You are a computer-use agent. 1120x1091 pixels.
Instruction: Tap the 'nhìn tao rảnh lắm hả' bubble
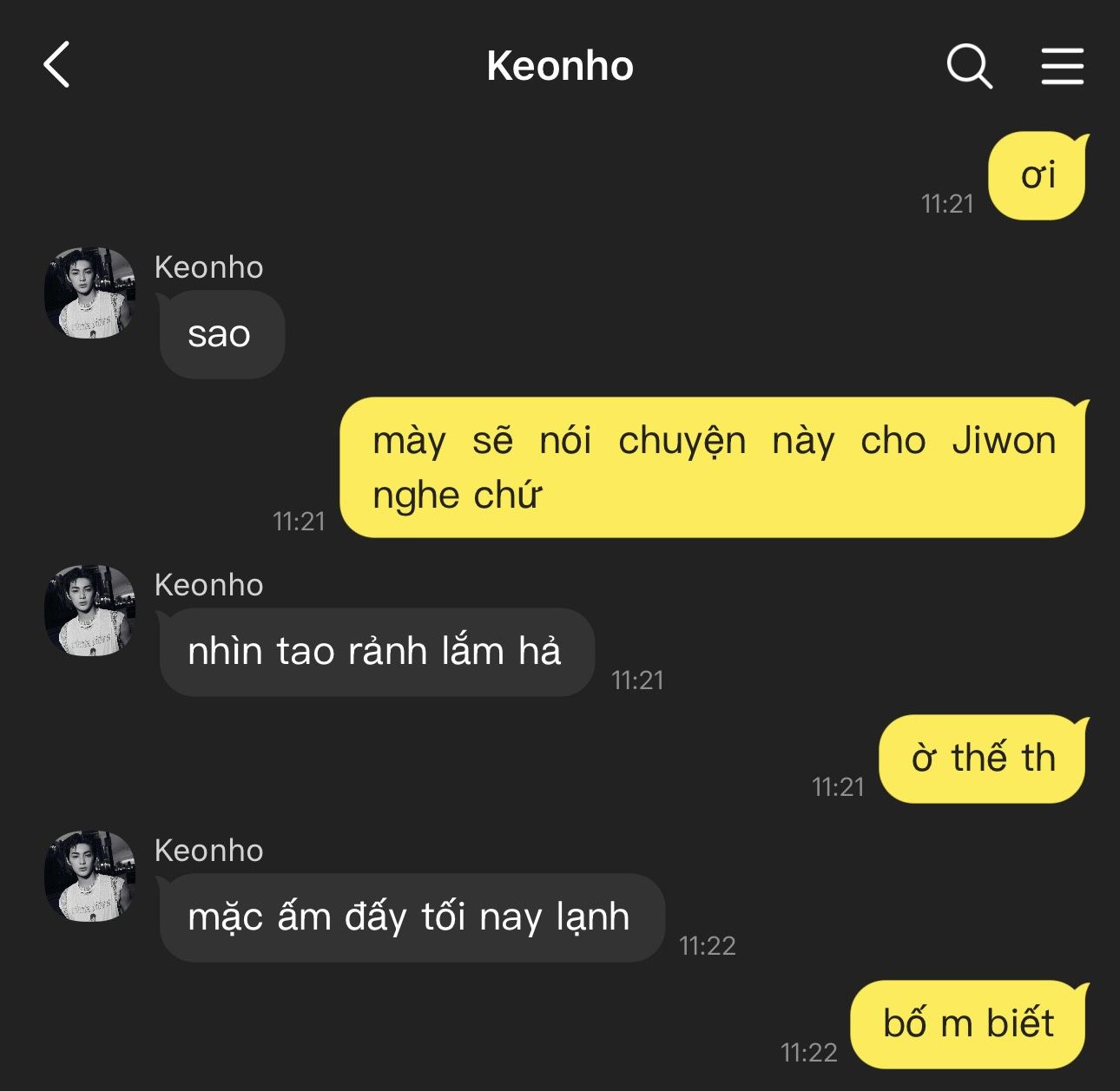click(377, 652)
